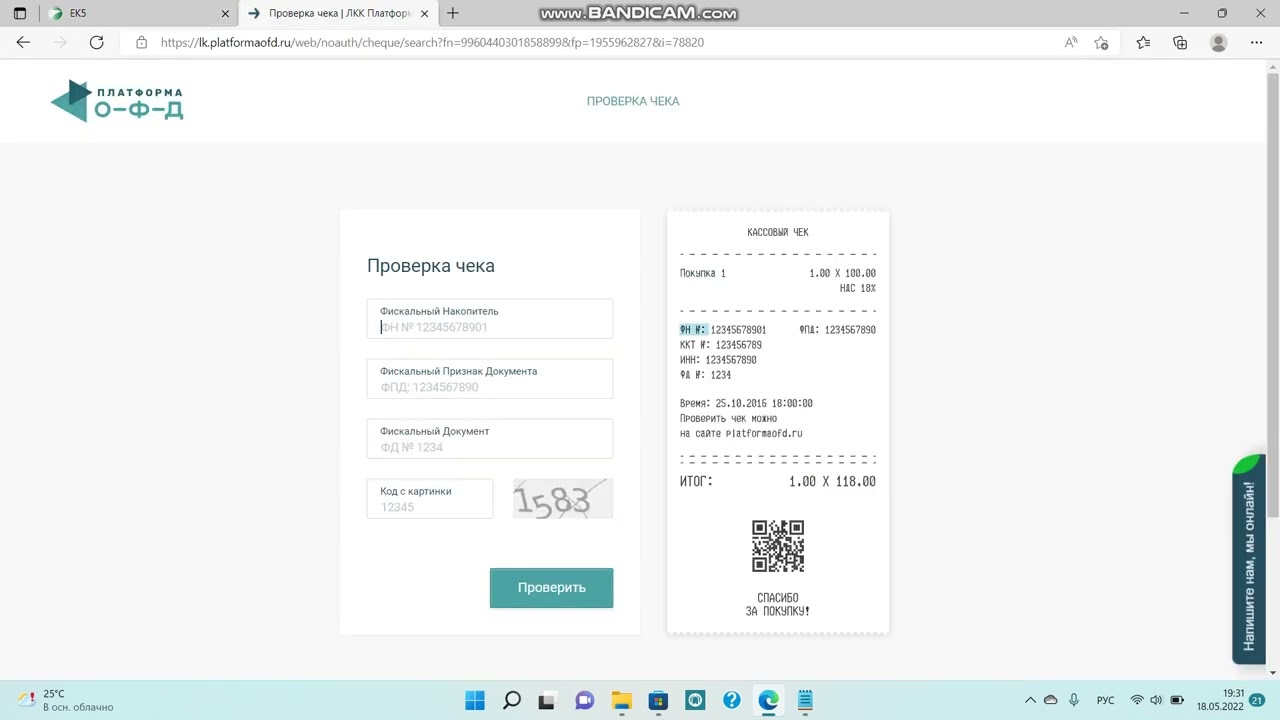Reload the page with the refresh icon
Image resolution: width=1280 pixels, height=720 pixels.
click(x=97, y=43)
